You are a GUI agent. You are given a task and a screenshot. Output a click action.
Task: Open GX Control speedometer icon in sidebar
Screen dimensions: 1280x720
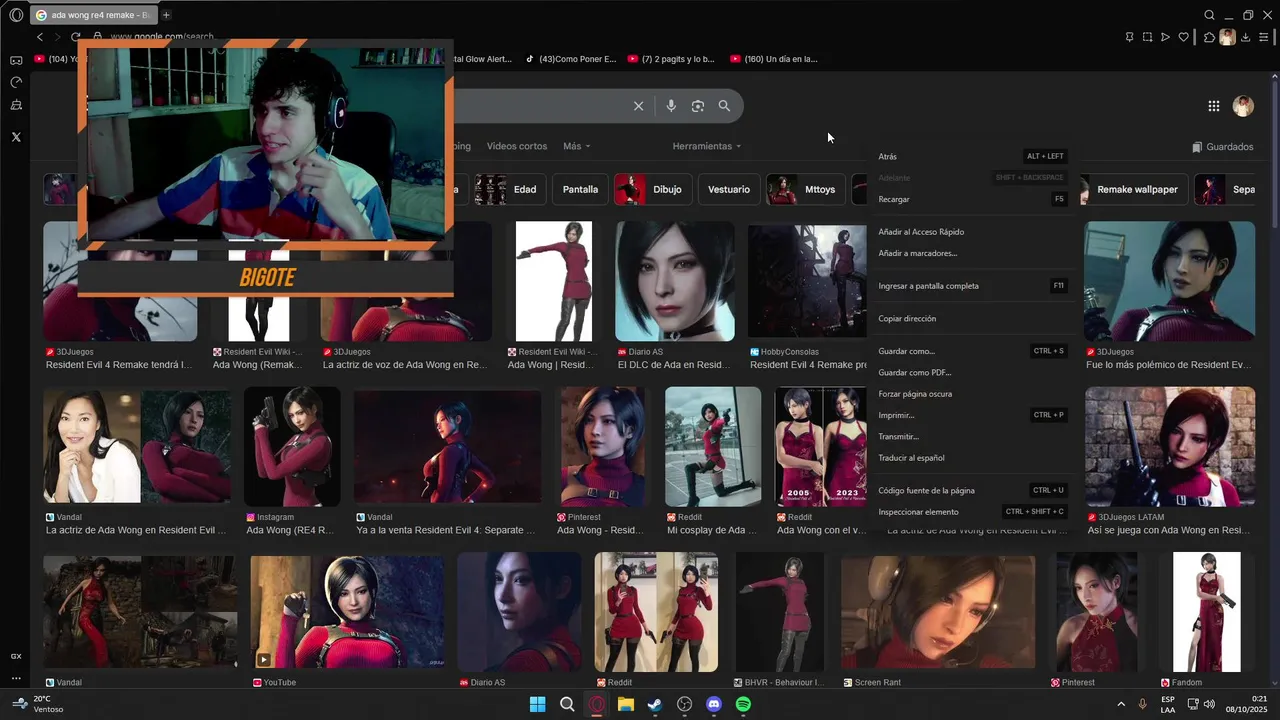[16, 82]
